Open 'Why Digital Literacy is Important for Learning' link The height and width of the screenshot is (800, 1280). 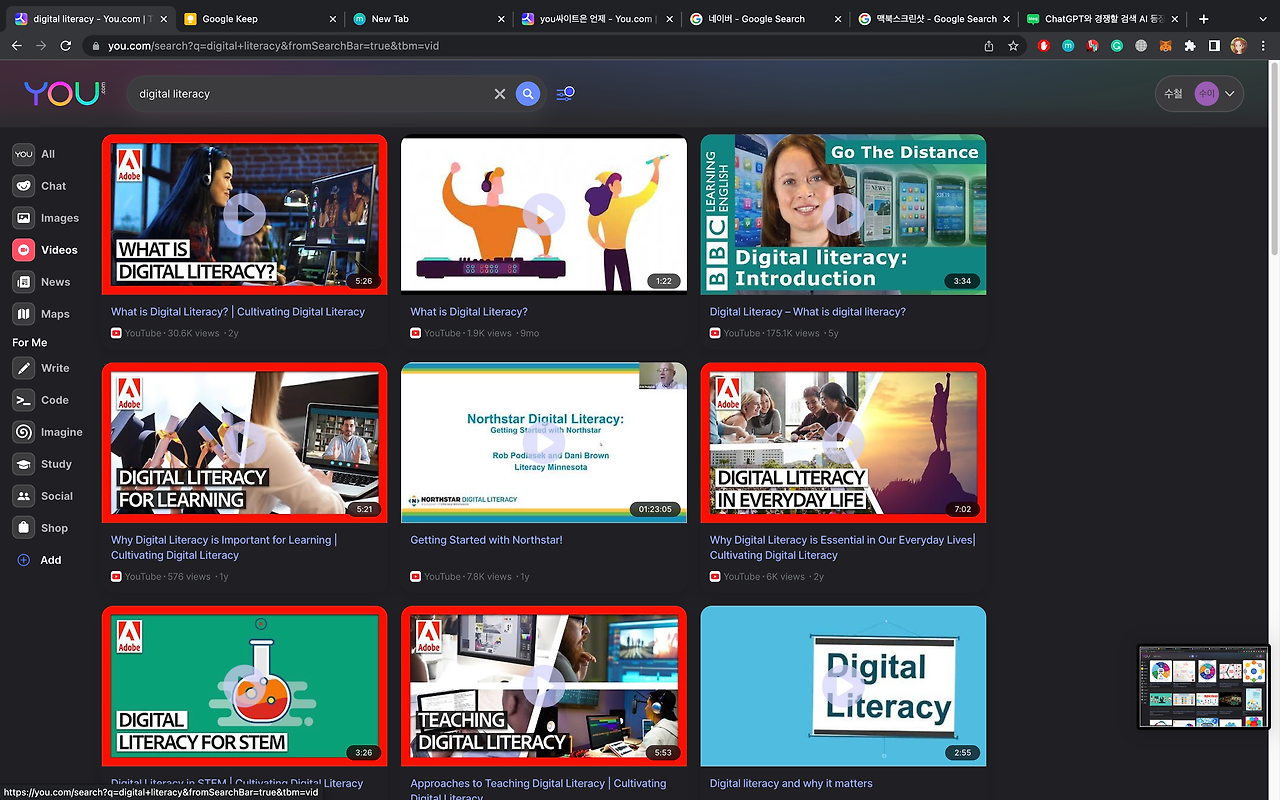(224, 547)
